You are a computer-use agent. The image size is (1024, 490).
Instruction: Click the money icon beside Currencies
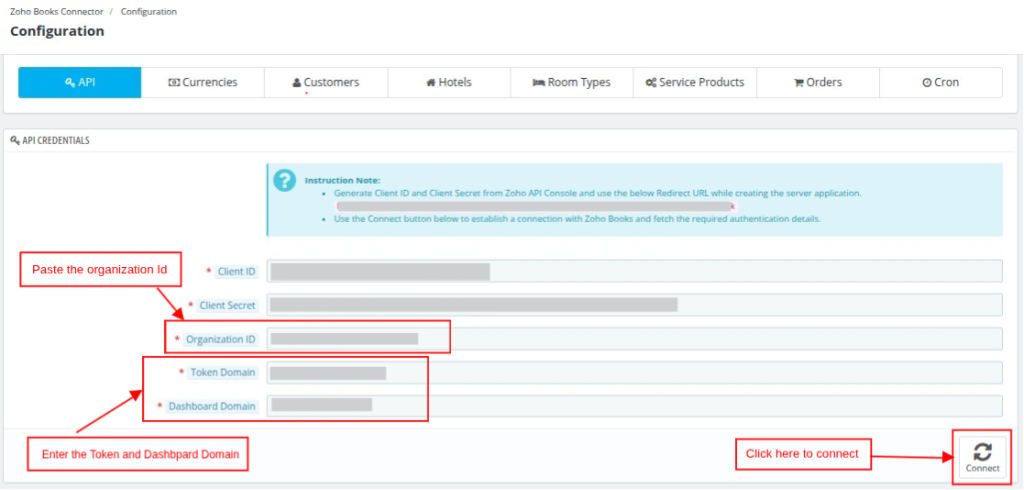click(x=174, y=83)
